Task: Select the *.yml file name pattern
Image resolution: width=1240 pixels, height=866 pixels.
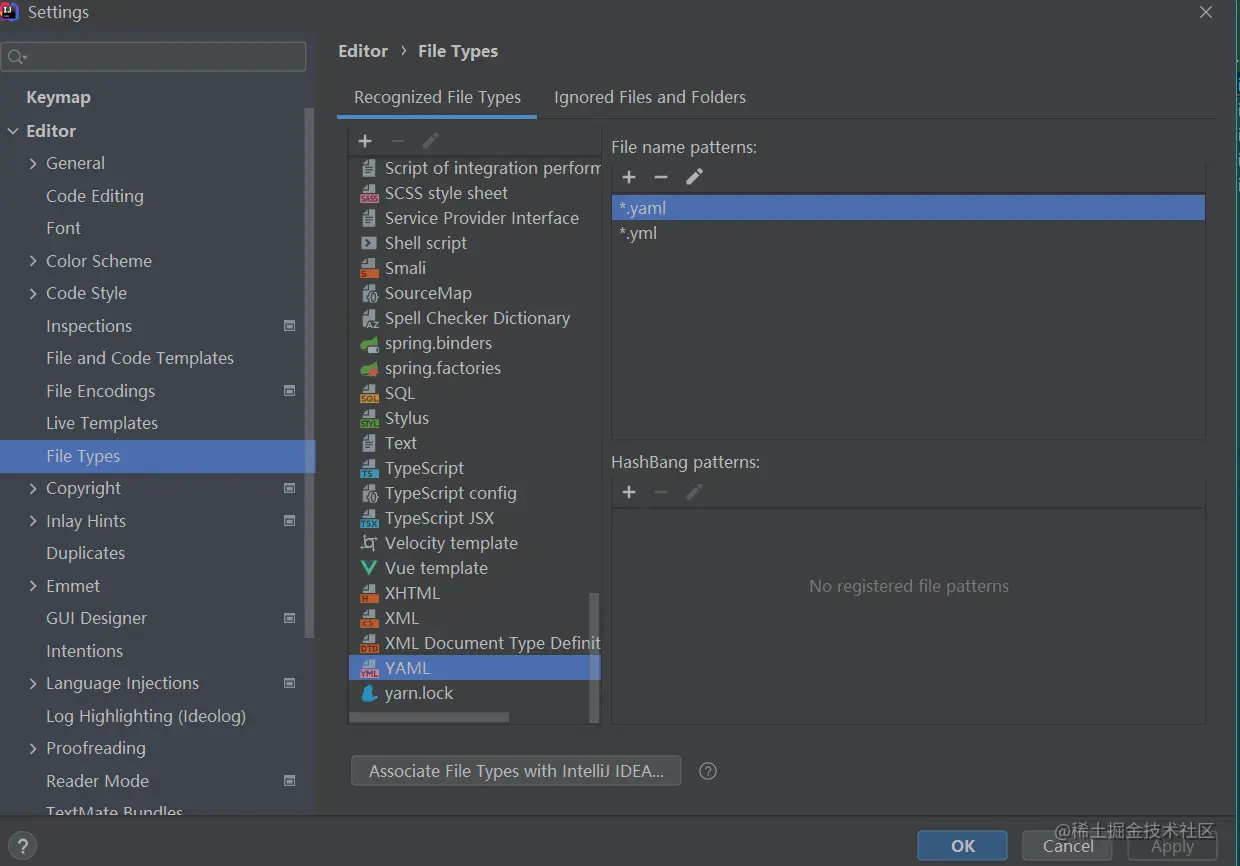Action: click(x=908, y=233)
